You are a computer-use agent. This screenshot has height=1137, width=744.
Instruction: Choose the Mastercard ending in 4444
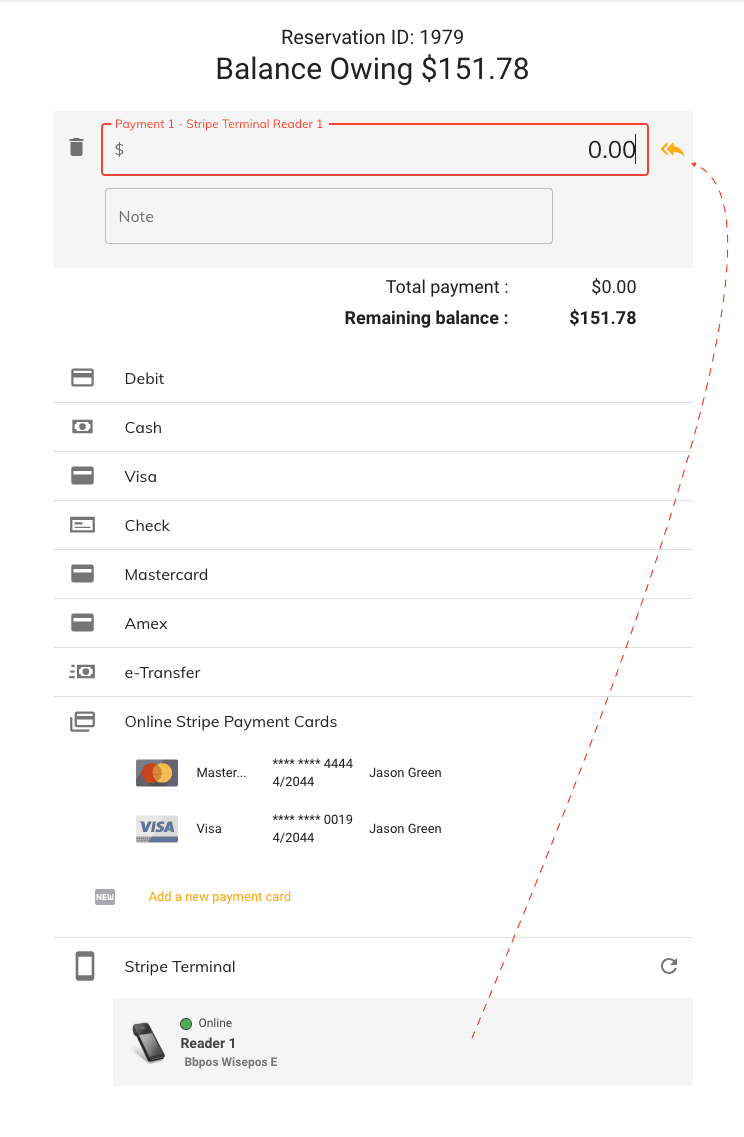click(x=290, y=773)
